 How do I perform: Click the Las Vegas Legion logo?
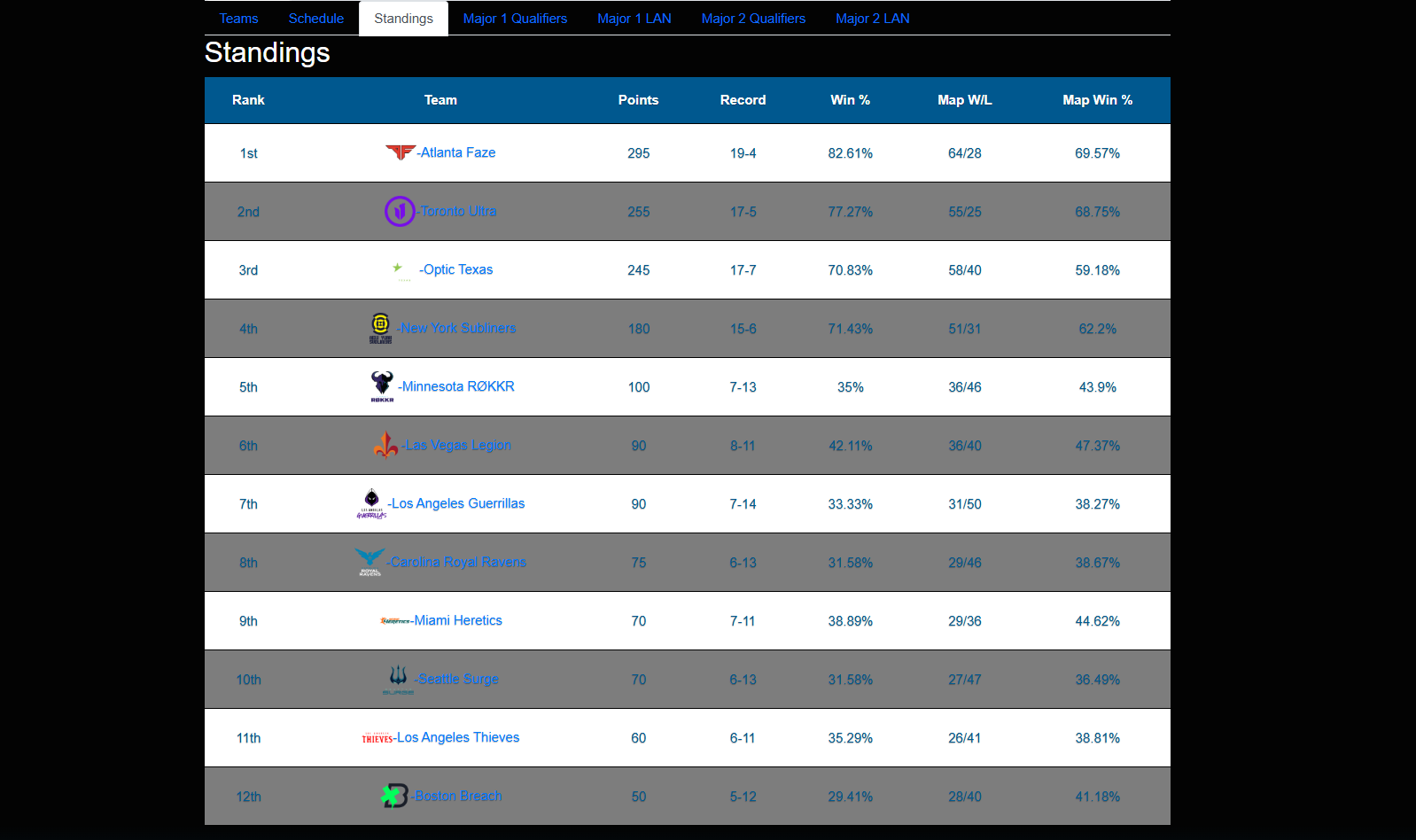(x=385, y=445)
